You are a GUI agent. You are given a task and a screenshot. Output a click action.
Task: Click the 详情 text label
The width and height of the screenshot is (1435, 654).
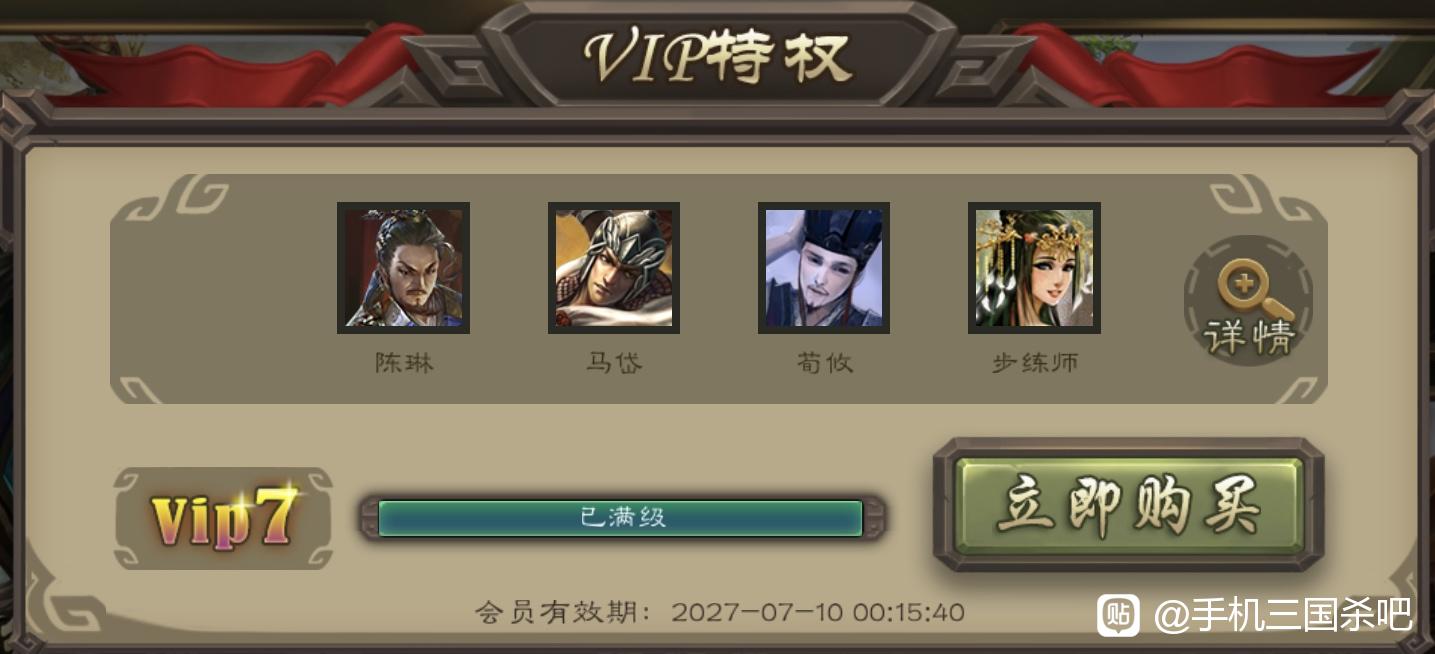tap(1249, 338)
